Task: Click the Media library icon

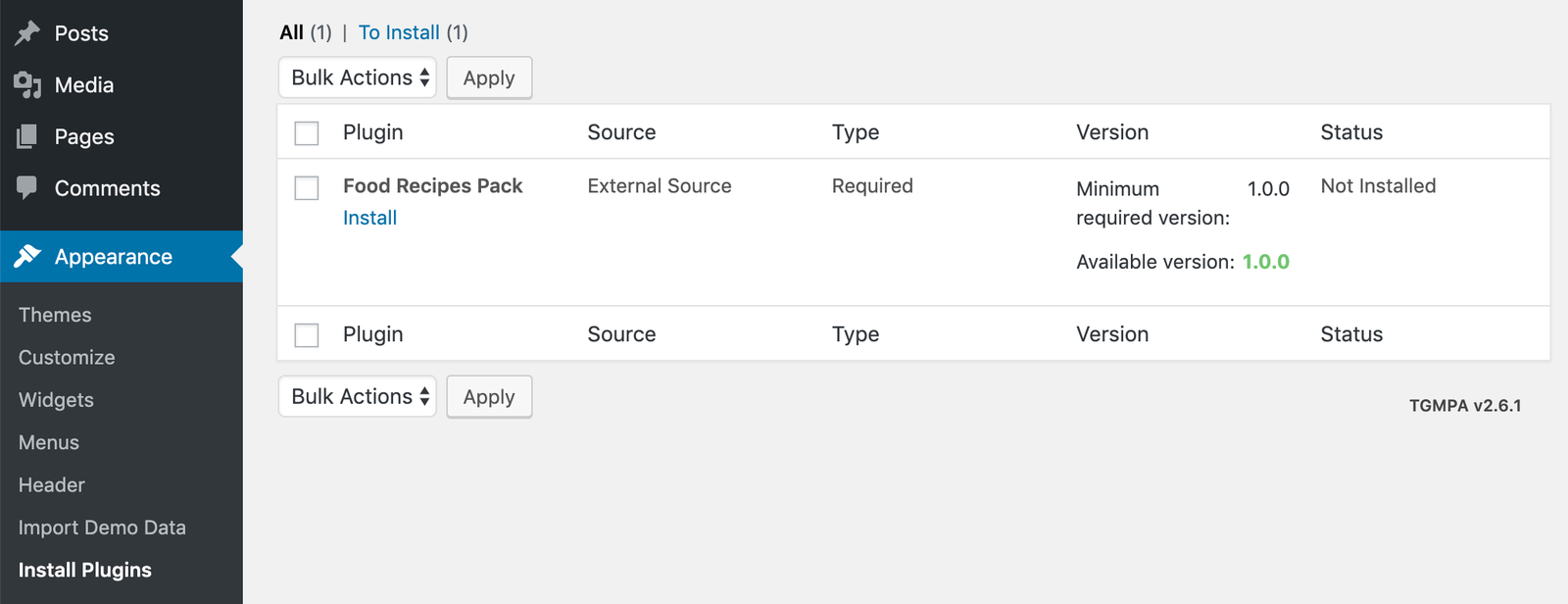Action: [x=27, y=85]
